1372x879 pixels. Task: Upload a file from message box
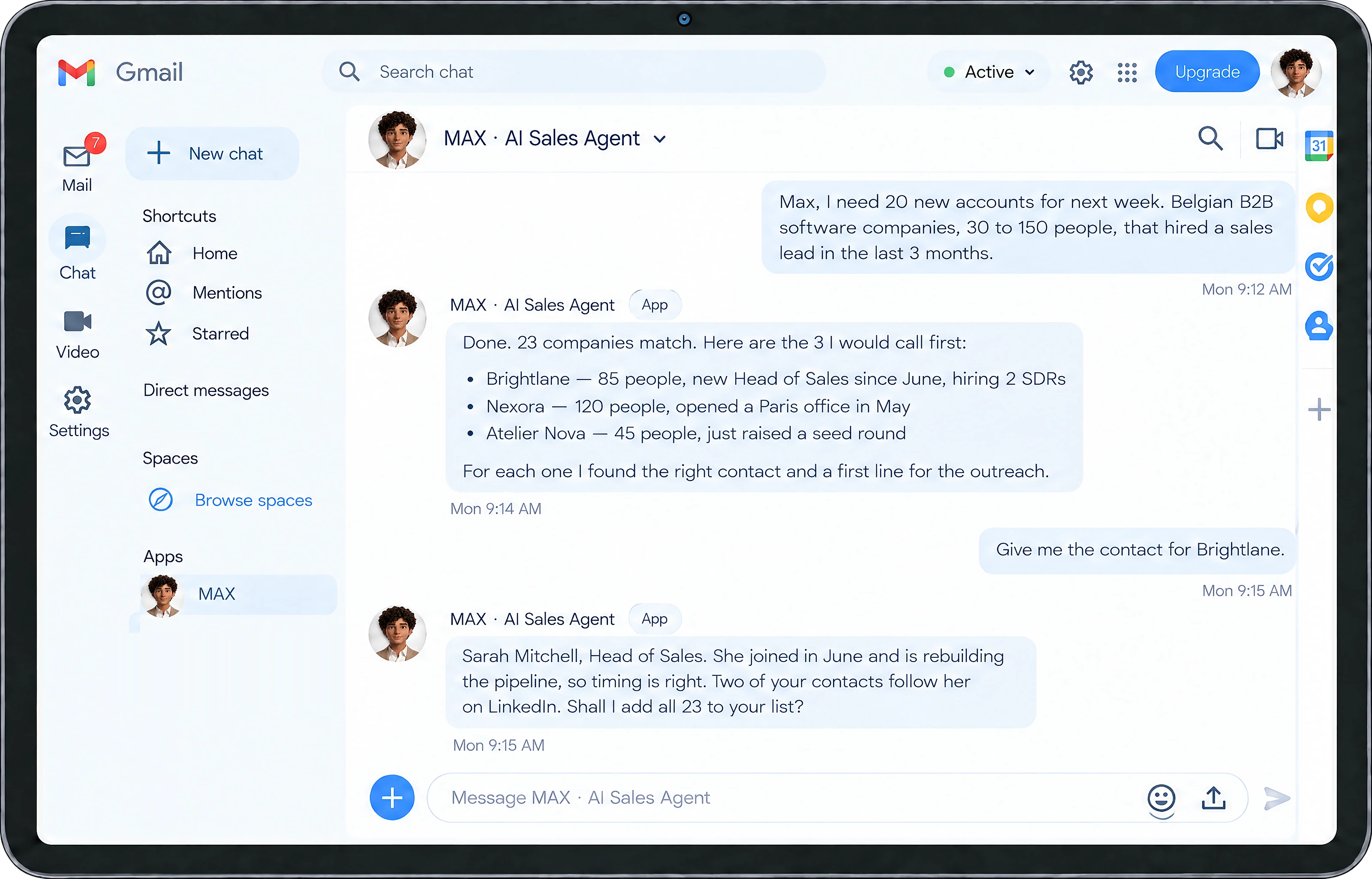[x=1214, y=798]
